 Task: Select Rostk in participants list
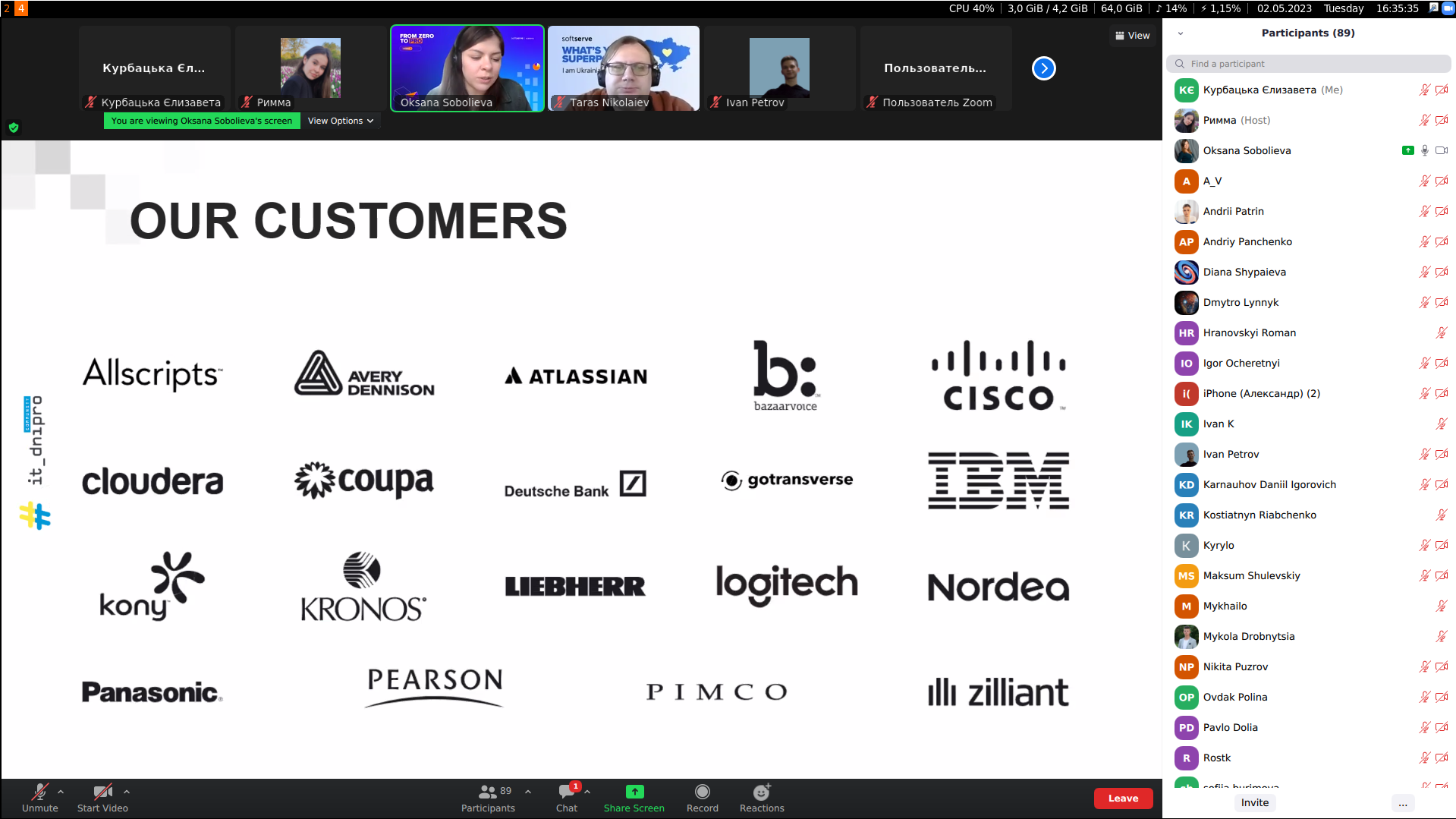coord(1310,758)
